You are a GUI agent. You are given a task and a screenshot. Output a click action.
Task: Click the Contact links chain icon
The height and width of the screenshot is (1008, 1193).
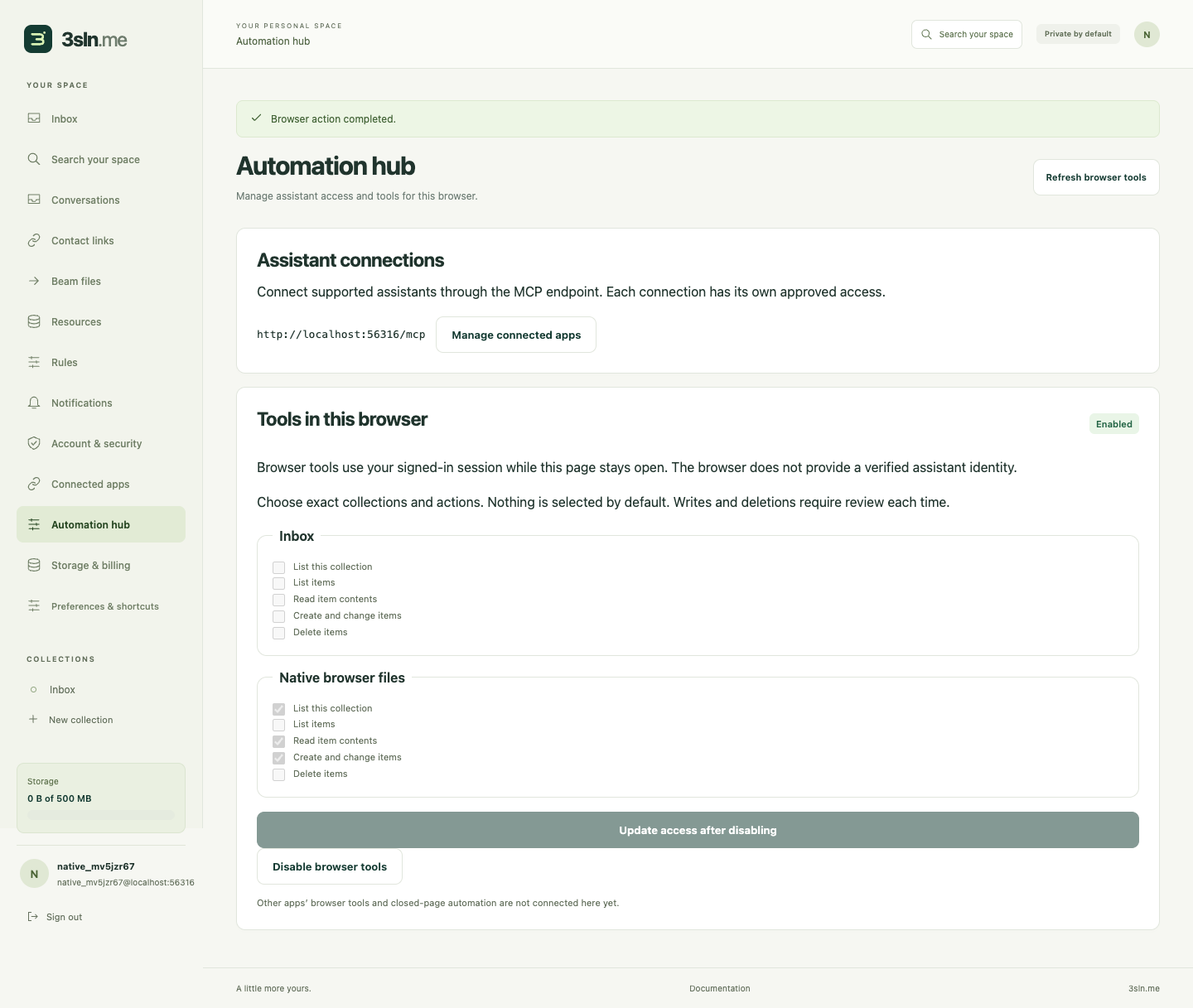click(34, 240)
